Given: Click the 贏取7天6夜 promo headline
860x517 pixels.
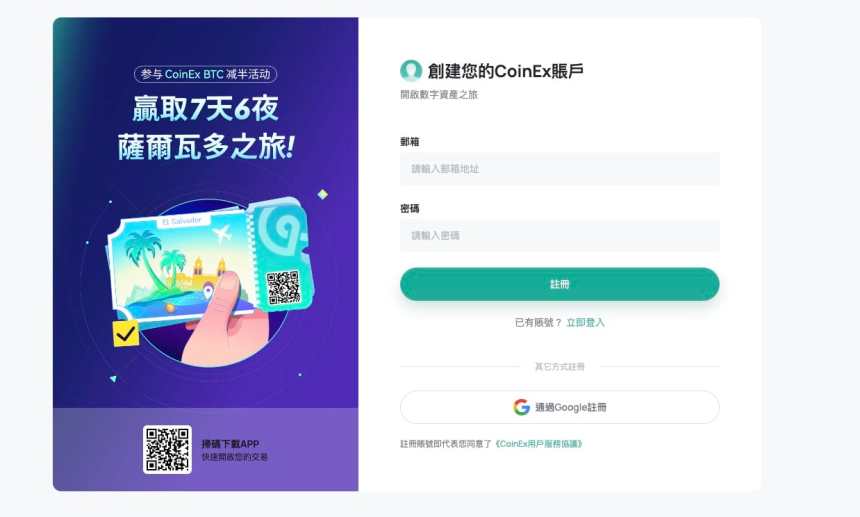Looking at the screenshot, I should [x=206, y=109].
